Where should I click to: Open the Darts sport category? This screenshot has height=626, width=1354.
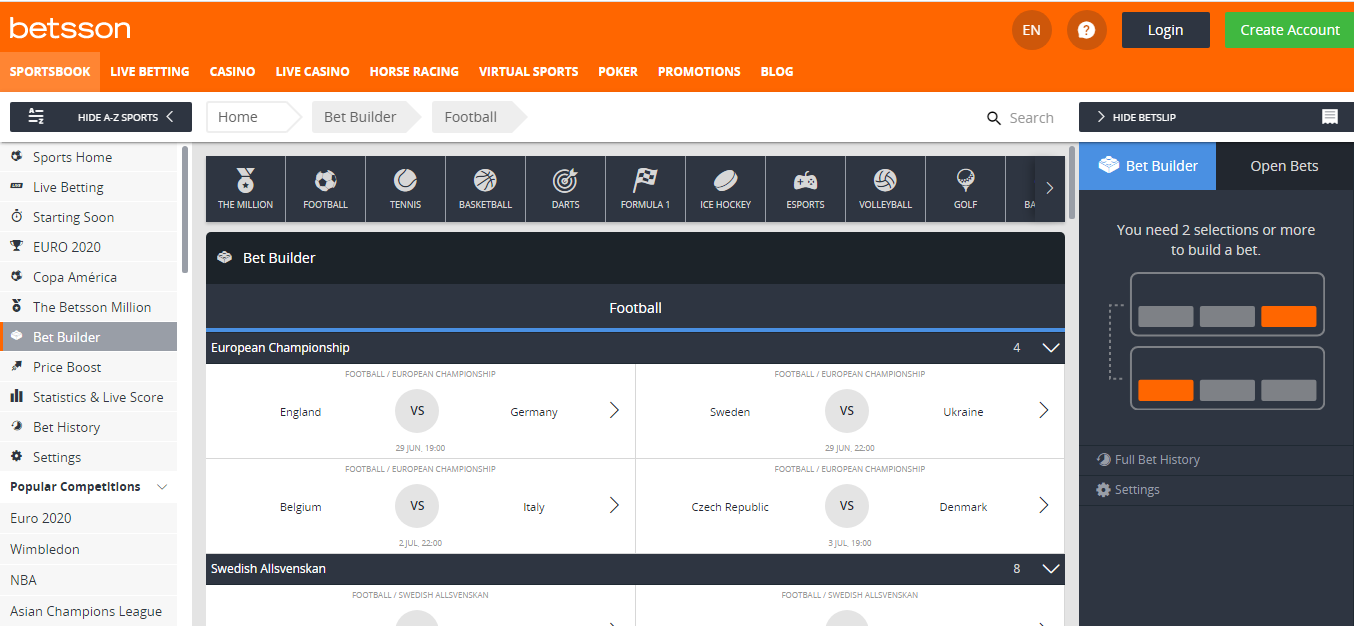(x=565, y=188)
